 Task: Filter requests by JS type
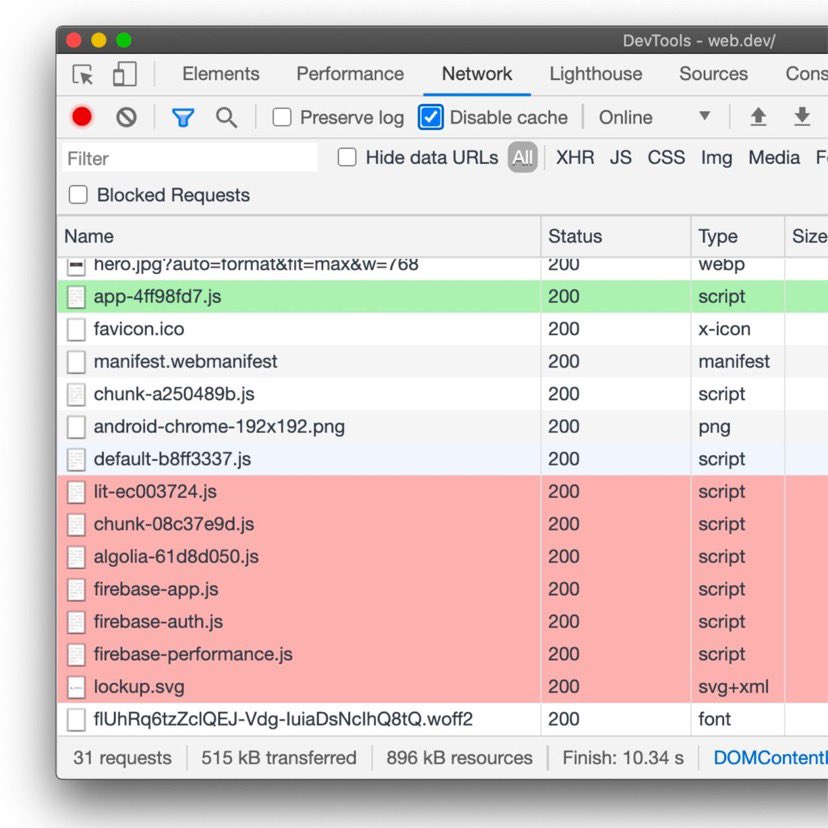coord(620,157)
